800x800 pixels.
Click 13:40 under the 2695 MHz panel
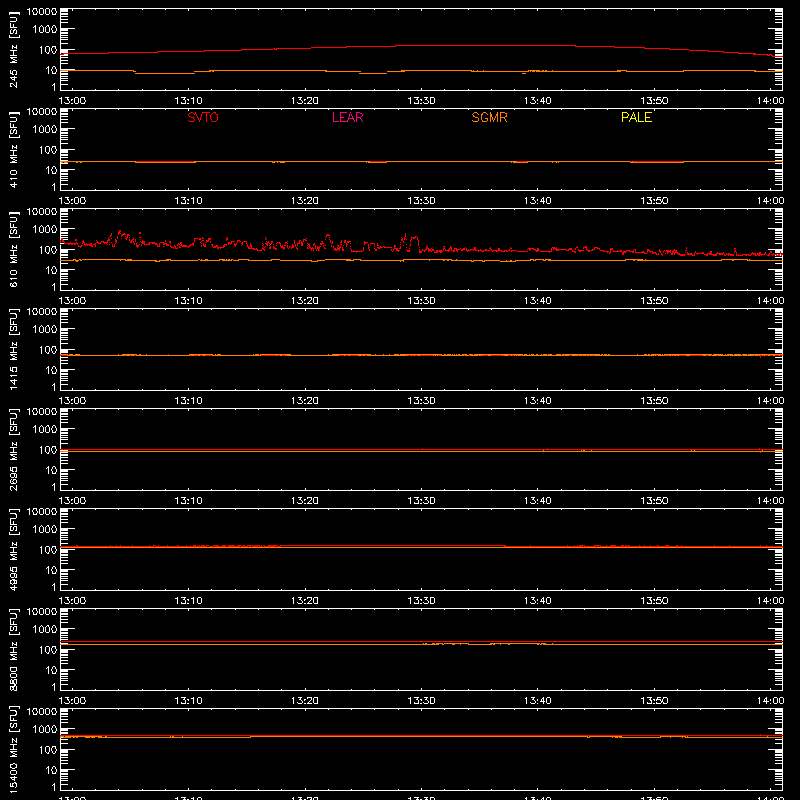pyautogui.click(x=538, y=501)
